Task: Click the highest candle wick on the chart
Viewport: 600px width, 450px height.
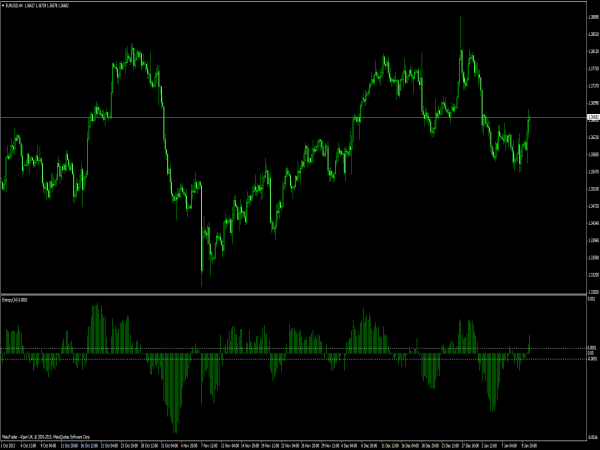Action: pos(461,18)
